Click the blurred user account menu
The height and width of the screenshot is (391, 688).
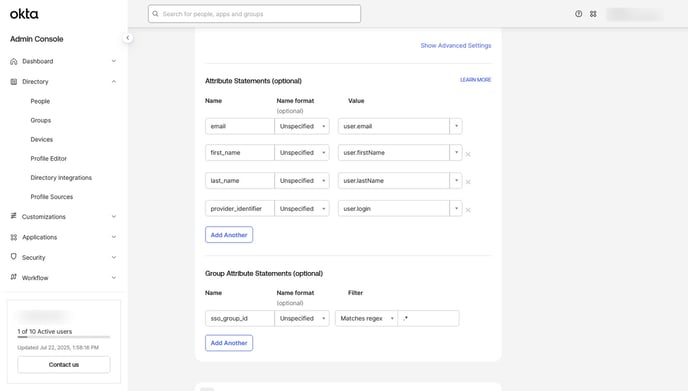coord(634,14)
